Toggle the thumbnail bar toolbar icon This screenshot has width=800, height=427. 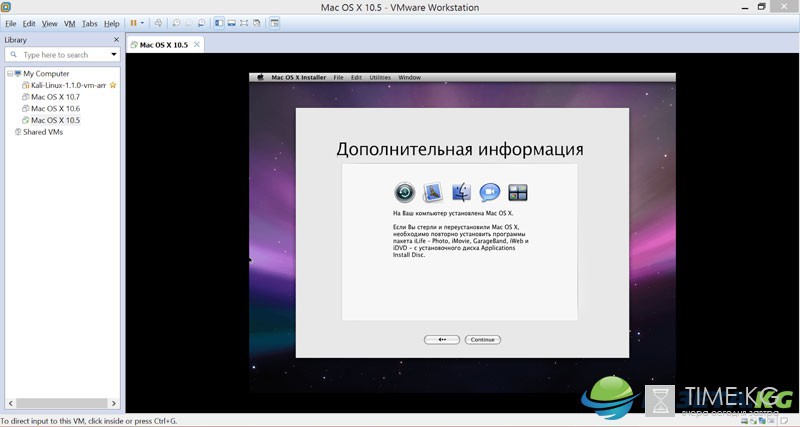(x=232, y=23)
